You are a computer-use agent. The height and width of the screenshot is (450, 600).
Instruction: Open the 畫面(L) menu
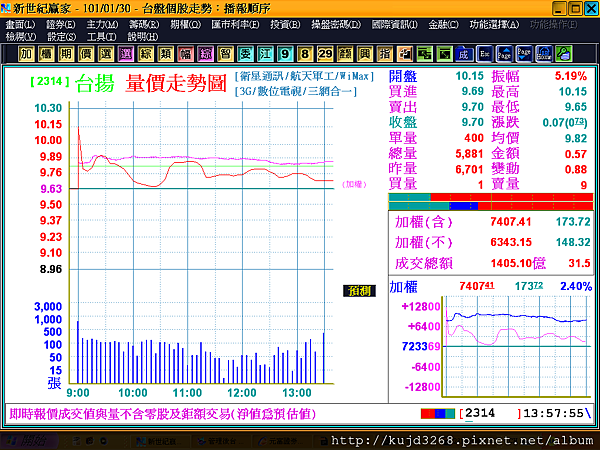(x=20, y=25)
